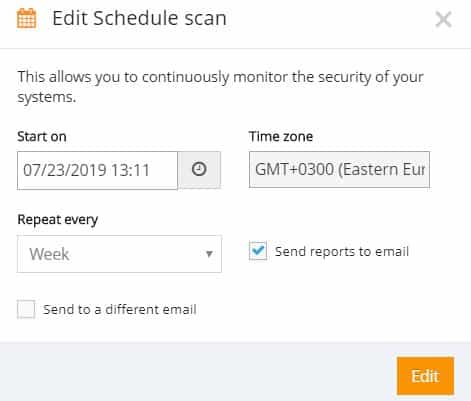Open the Time zone GMT+0300 field
This screenshot has height=401, width=471.
click(339, 170)
